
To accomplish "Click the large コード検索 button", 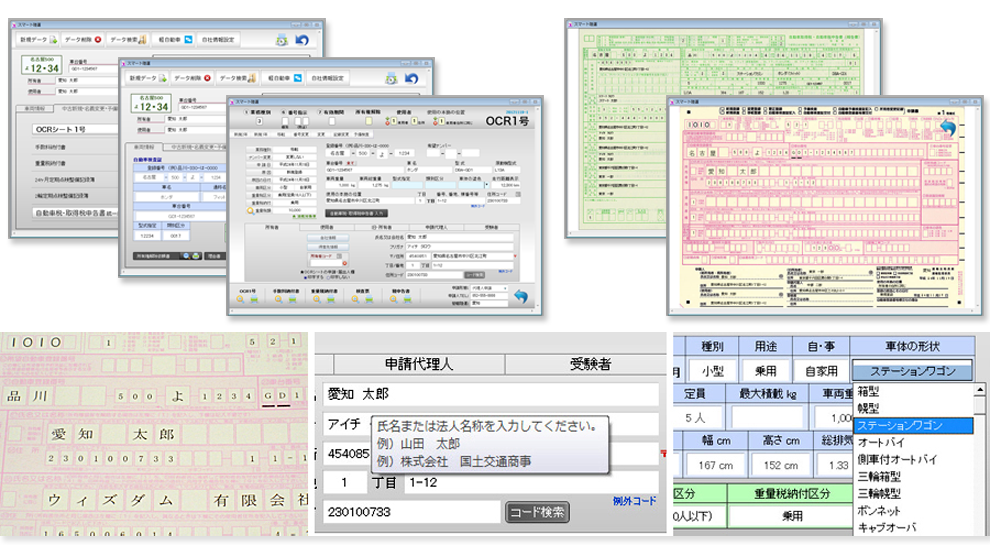I will point(537,512).
